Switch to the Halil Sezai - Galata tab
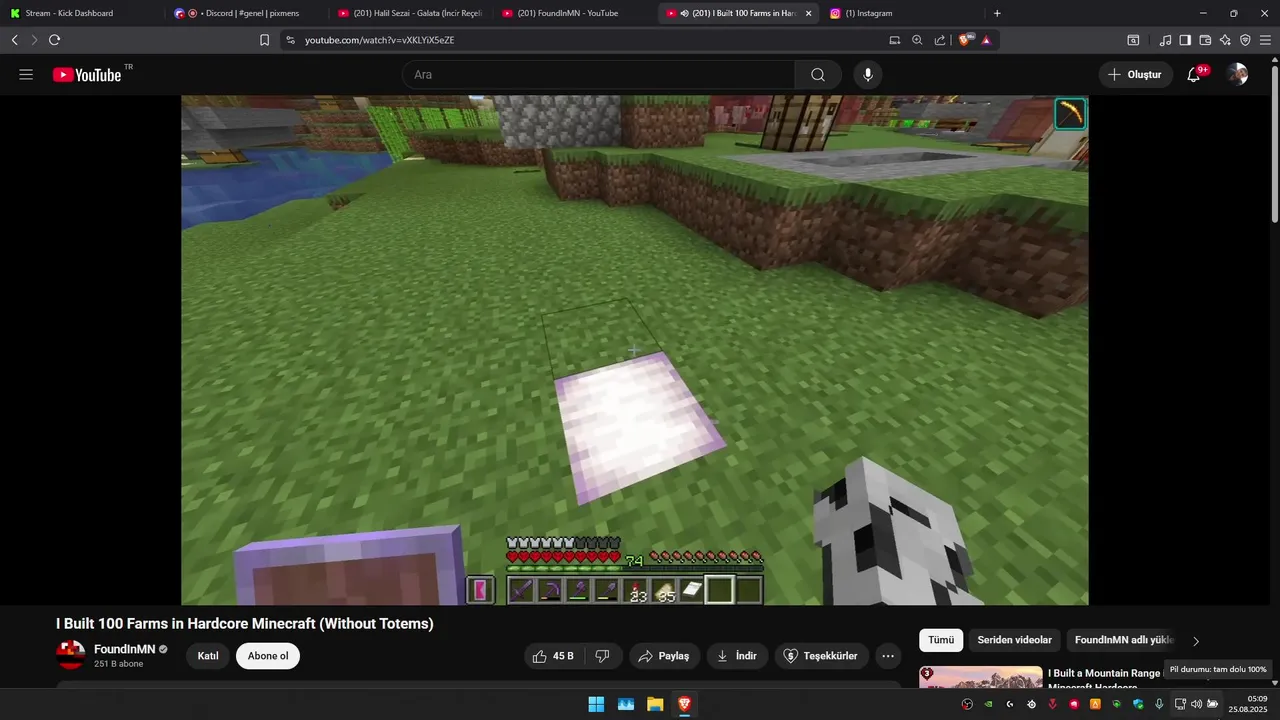 [x=410, y=13]
